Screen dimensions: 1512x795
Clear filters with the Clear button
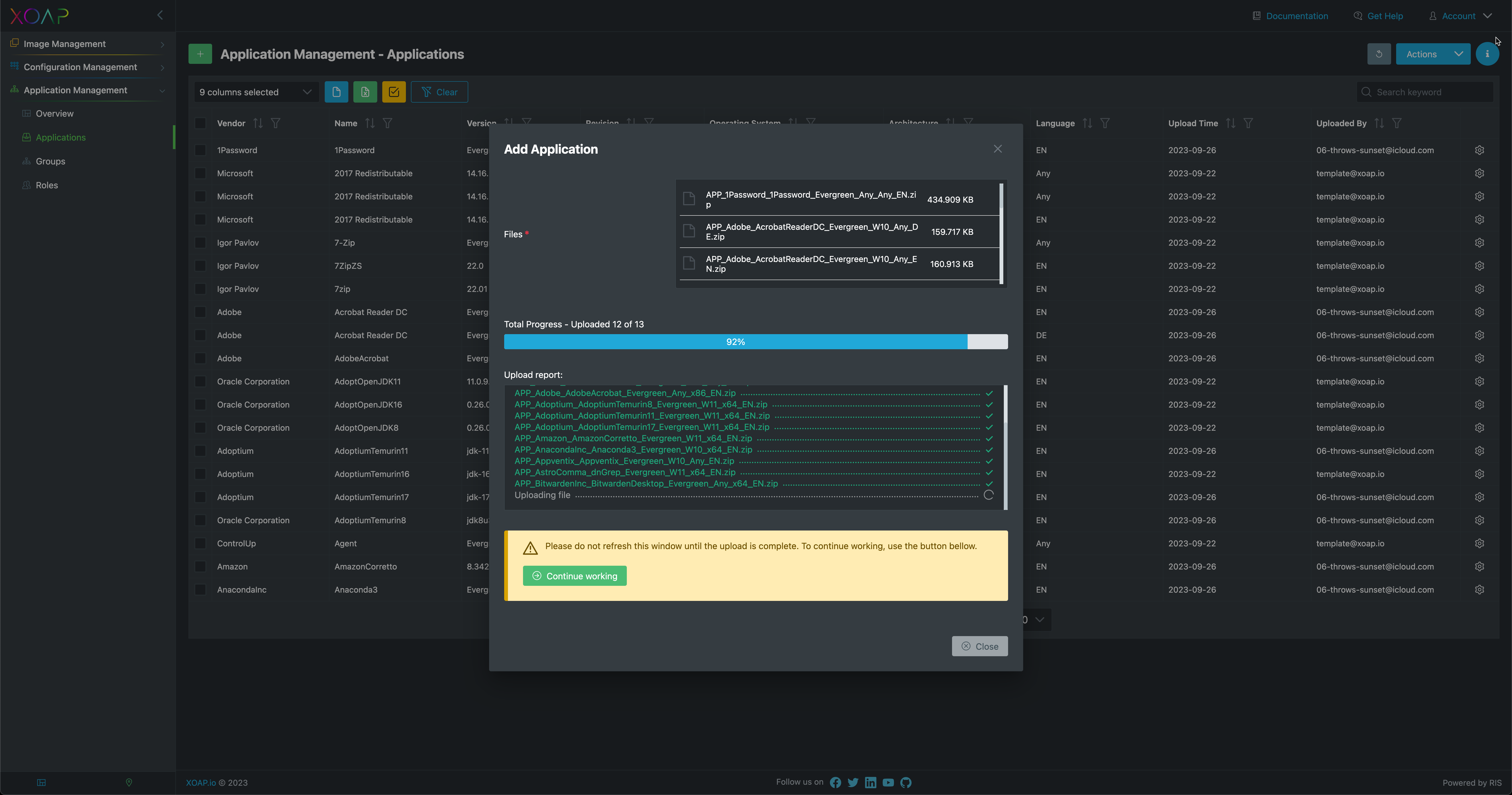pyautogui.click(x=439, y=92)
